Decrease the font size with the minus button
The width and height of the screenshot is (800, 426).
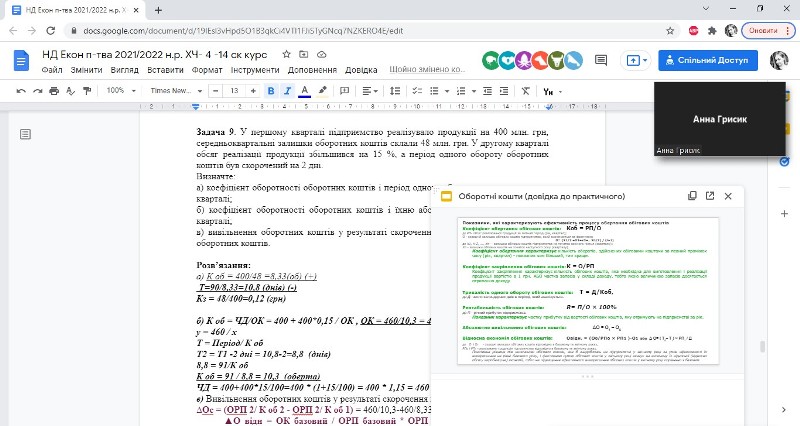click(x=215, y=91)
